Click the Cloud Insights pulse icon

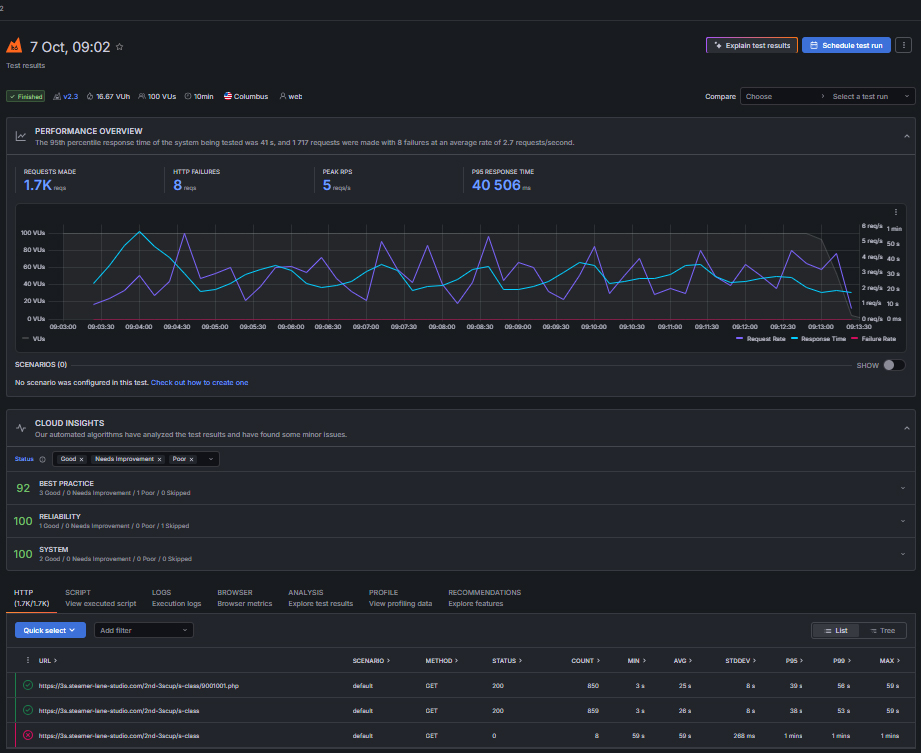pos(21,428)
